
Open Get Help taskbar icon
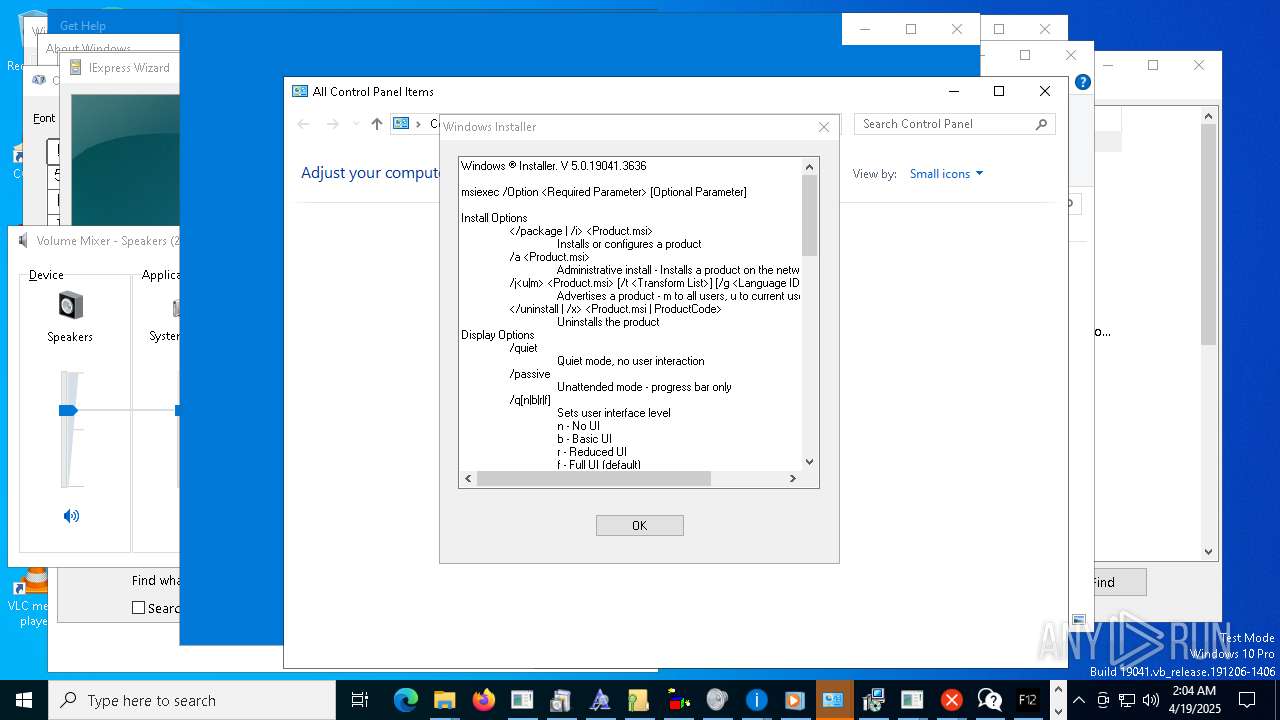click(990, 700)
